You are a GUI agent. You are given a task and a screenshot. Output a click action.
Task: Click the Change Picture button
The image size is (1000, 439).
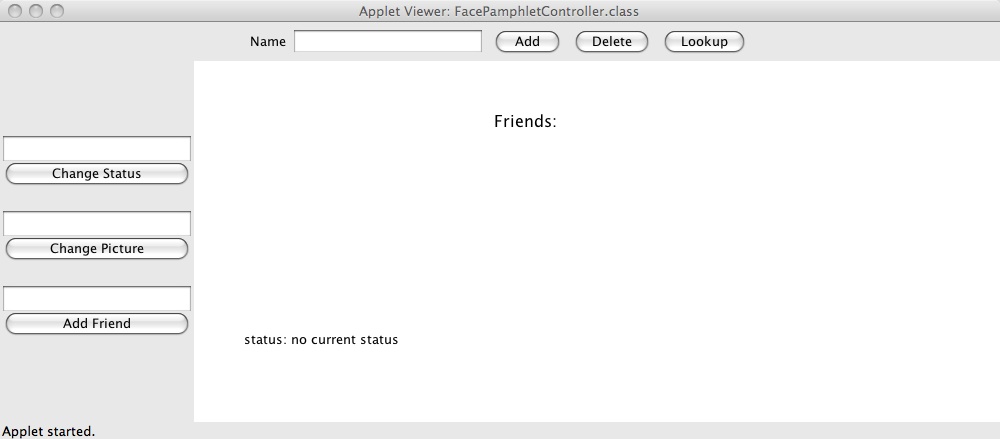click(x=97, y=249)
